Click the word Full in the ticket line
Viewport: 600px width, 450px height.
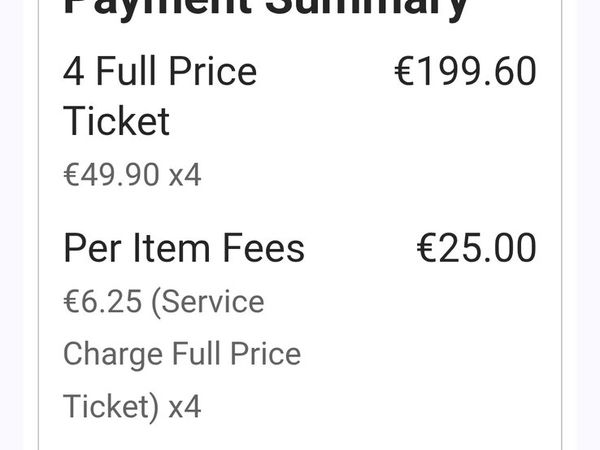(x=126, y=71)
